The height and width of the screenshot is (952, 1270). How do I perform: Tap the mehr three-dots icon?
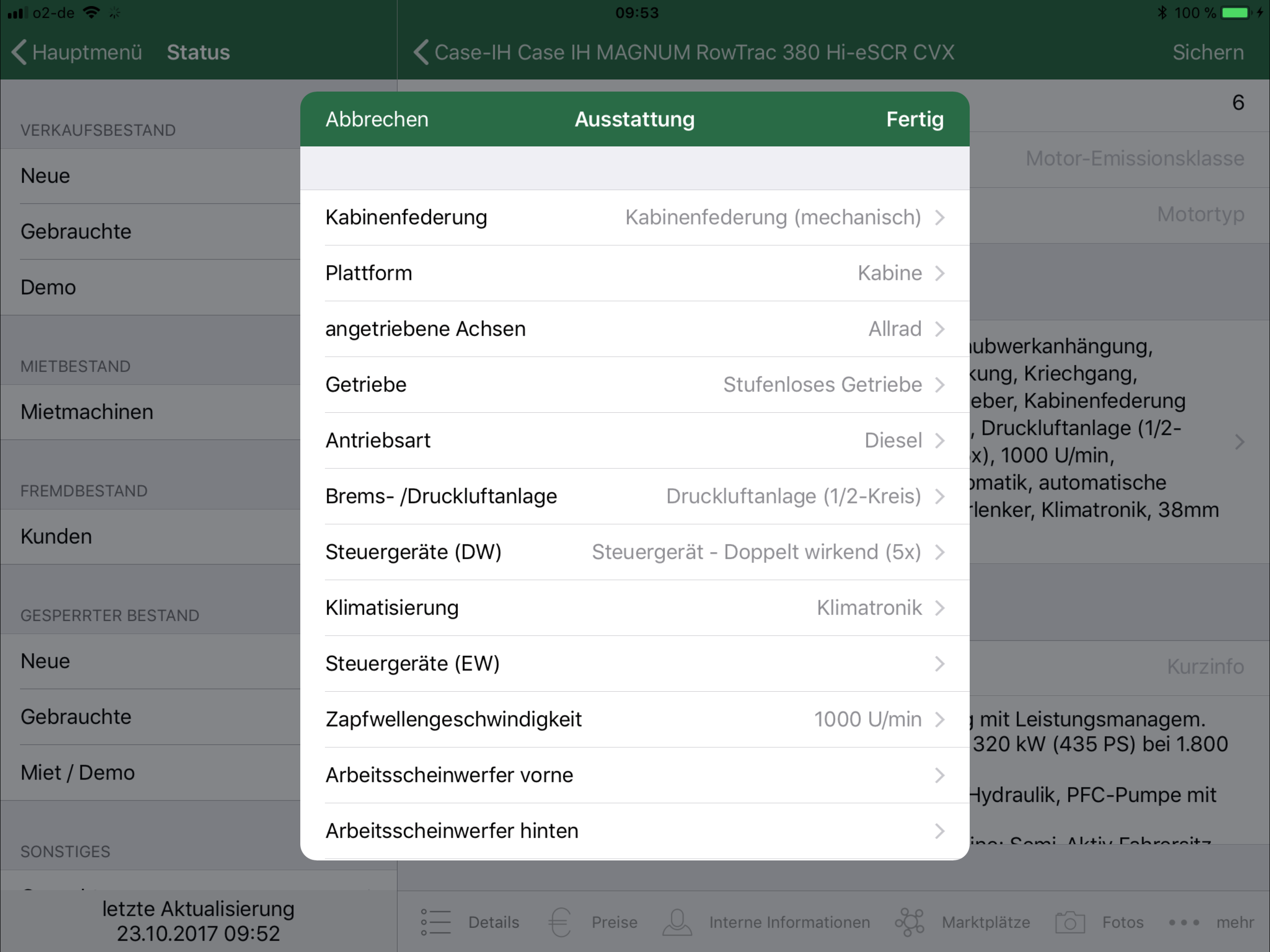point(1184,923)
